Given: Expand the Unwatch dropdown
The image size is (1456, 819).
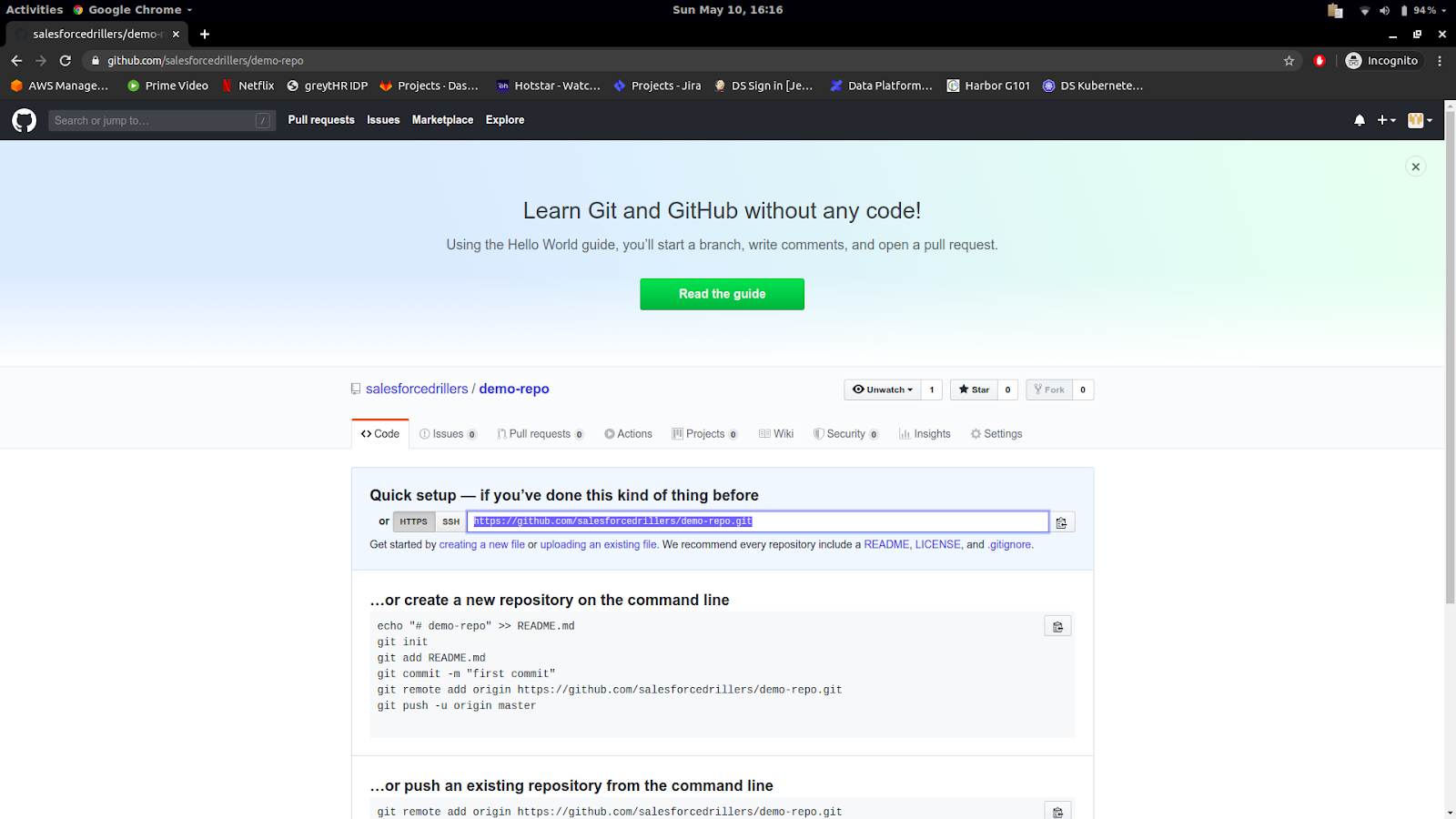Looking at the screenshot, I should pos(883,389).
